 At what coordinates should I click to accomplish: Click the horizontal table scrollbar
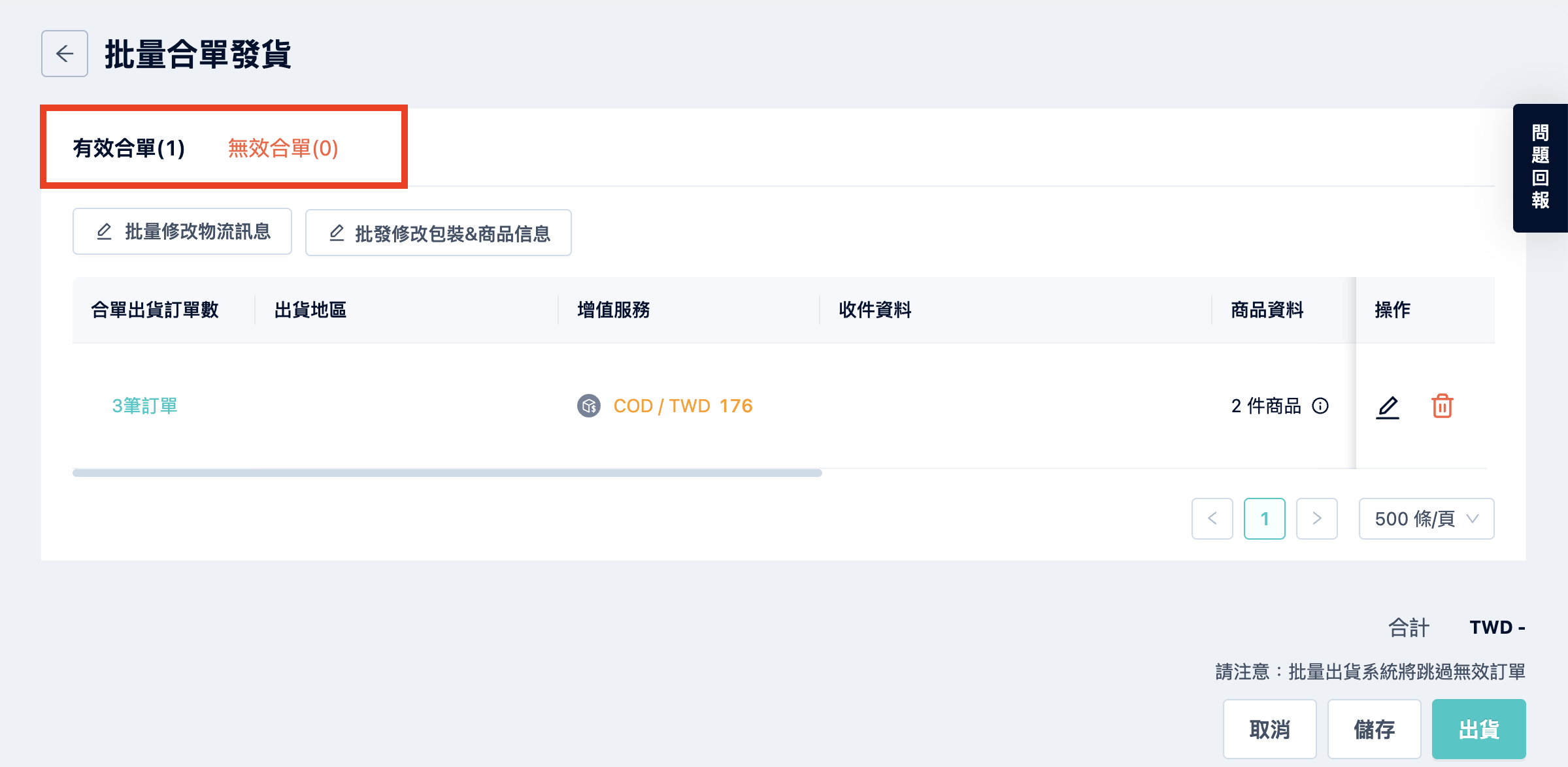(447, 473)
